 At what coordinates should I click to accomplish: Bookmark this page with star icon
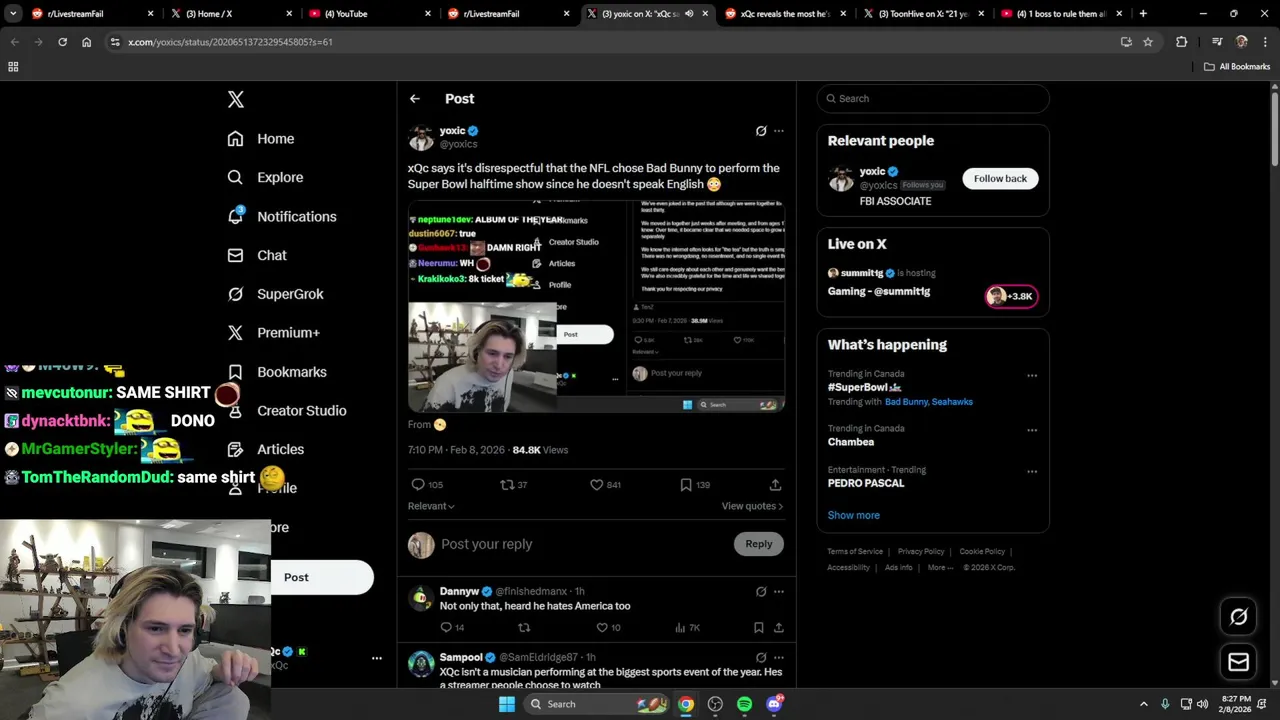(1148, 42)
